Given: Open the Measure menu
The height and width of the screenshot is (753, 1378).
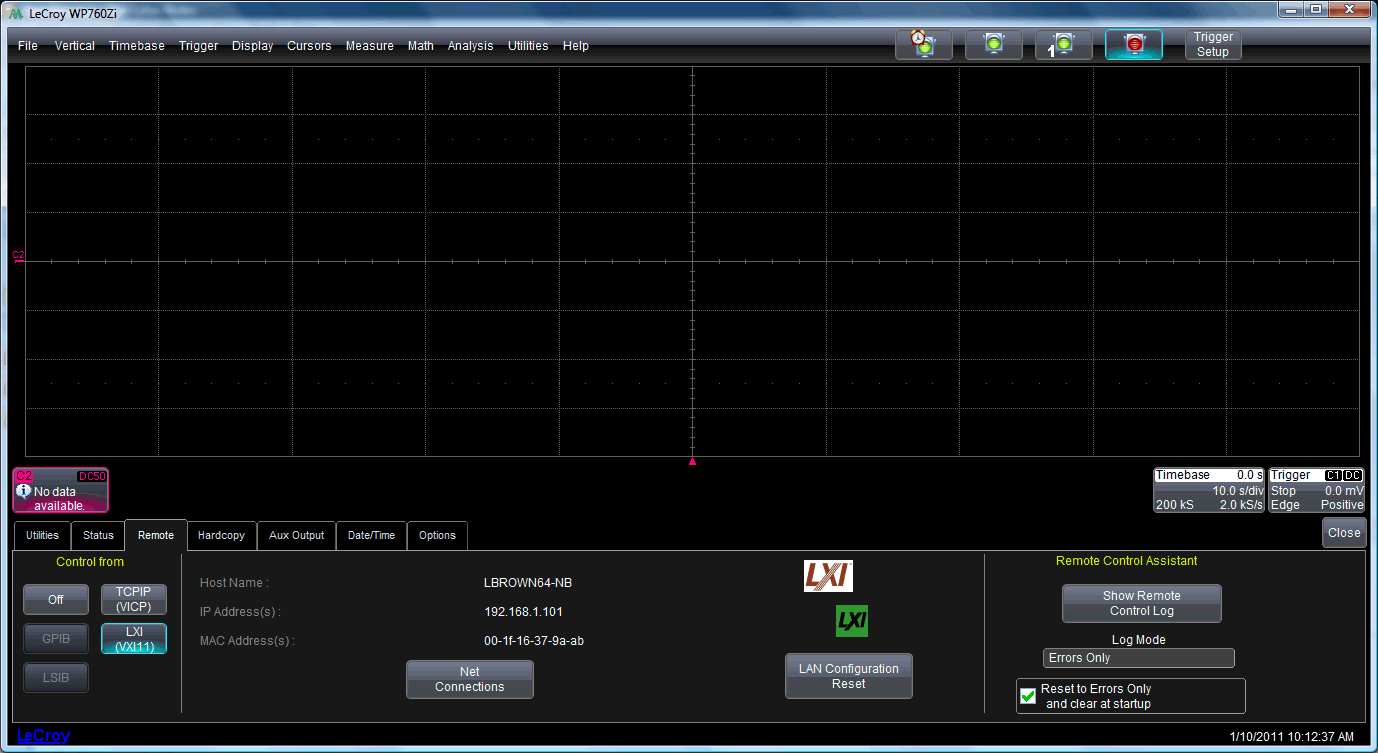Looking at the screenshot, I should click(x=370, y=46).
